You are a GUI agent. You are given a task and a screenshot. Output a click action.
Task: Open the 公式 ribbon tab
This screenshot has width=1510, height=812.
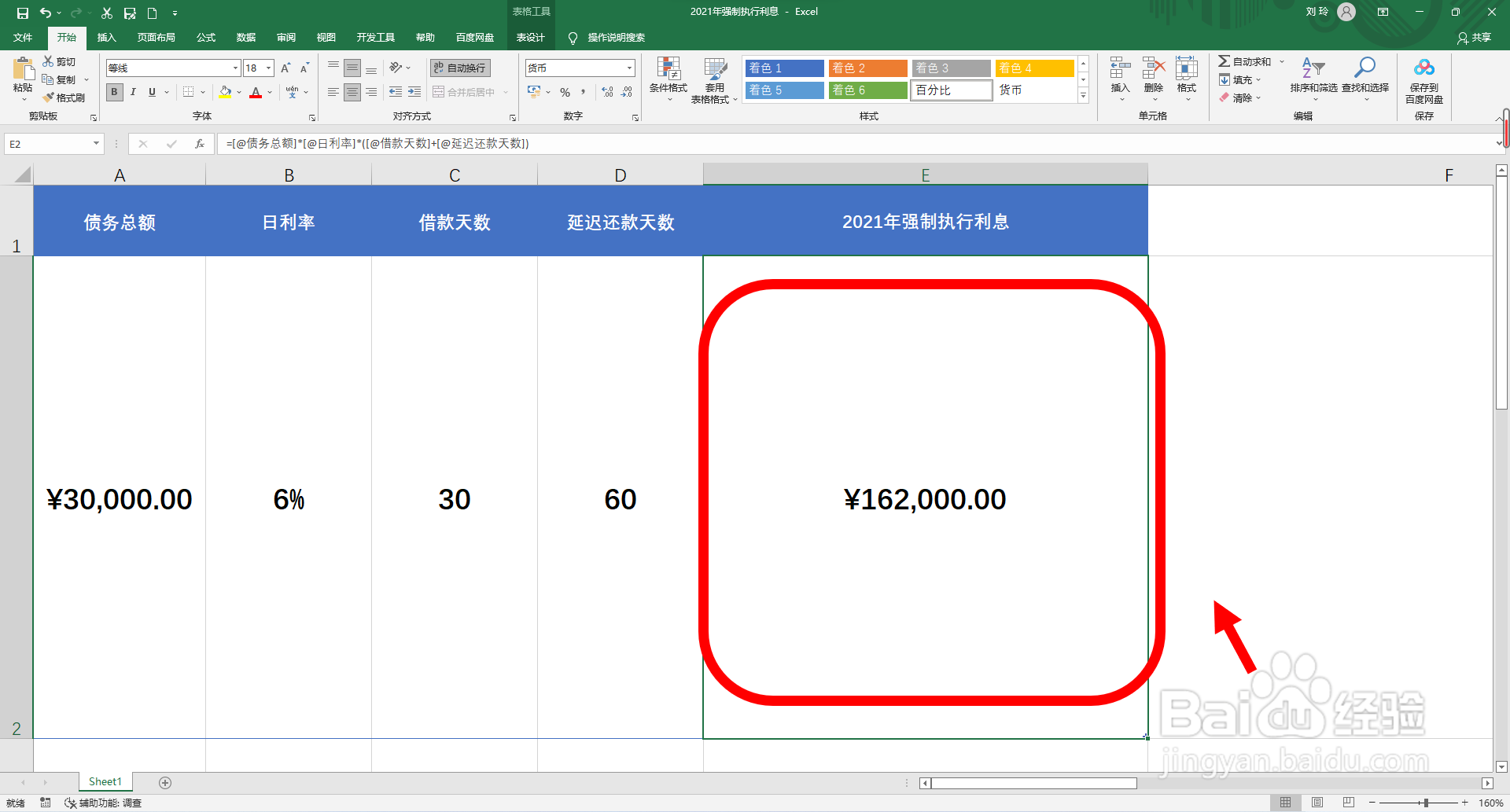[x=205, y=37]
